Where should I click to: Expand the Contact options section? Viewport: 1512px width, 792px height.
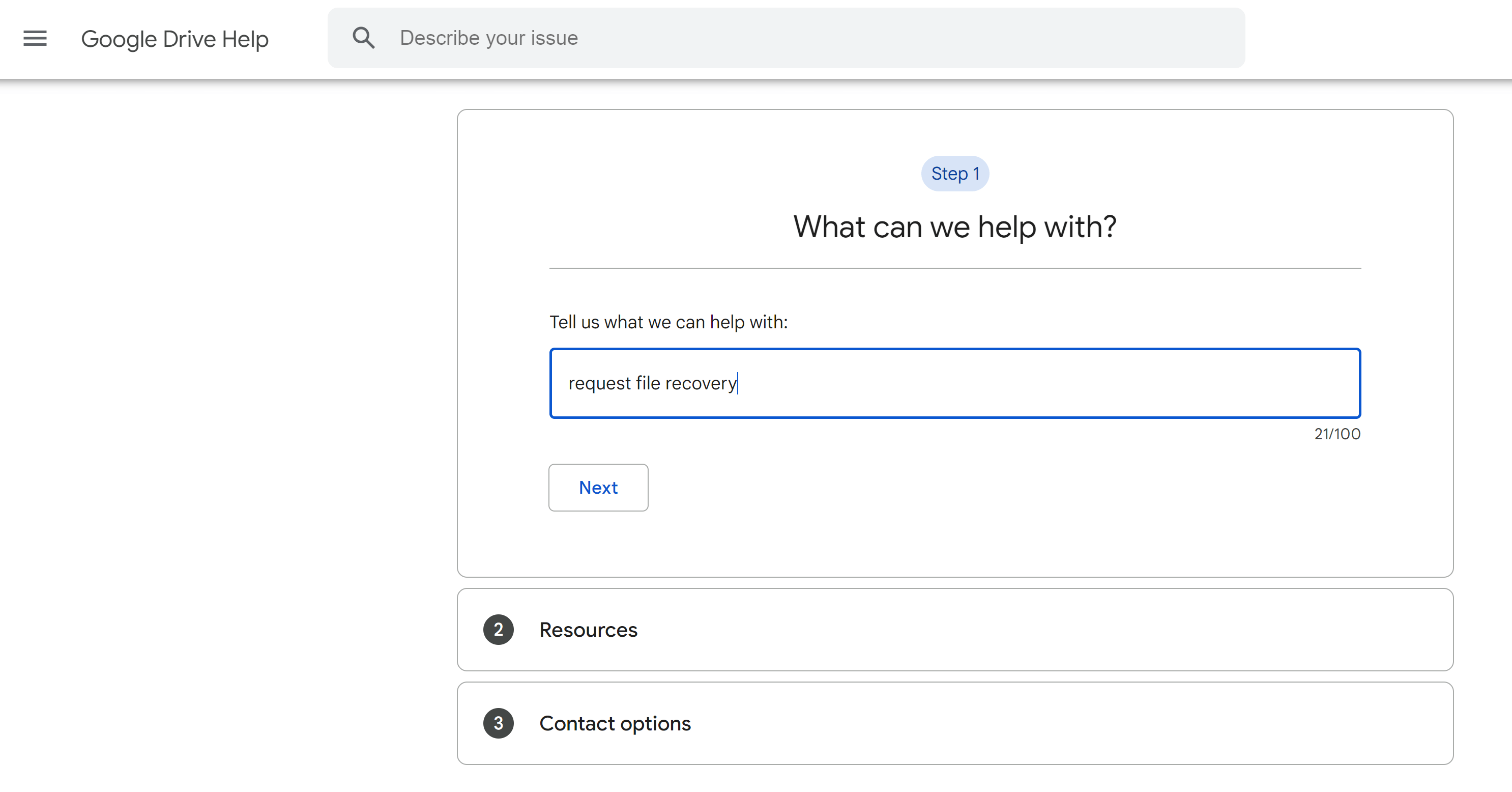click(615, 723)
